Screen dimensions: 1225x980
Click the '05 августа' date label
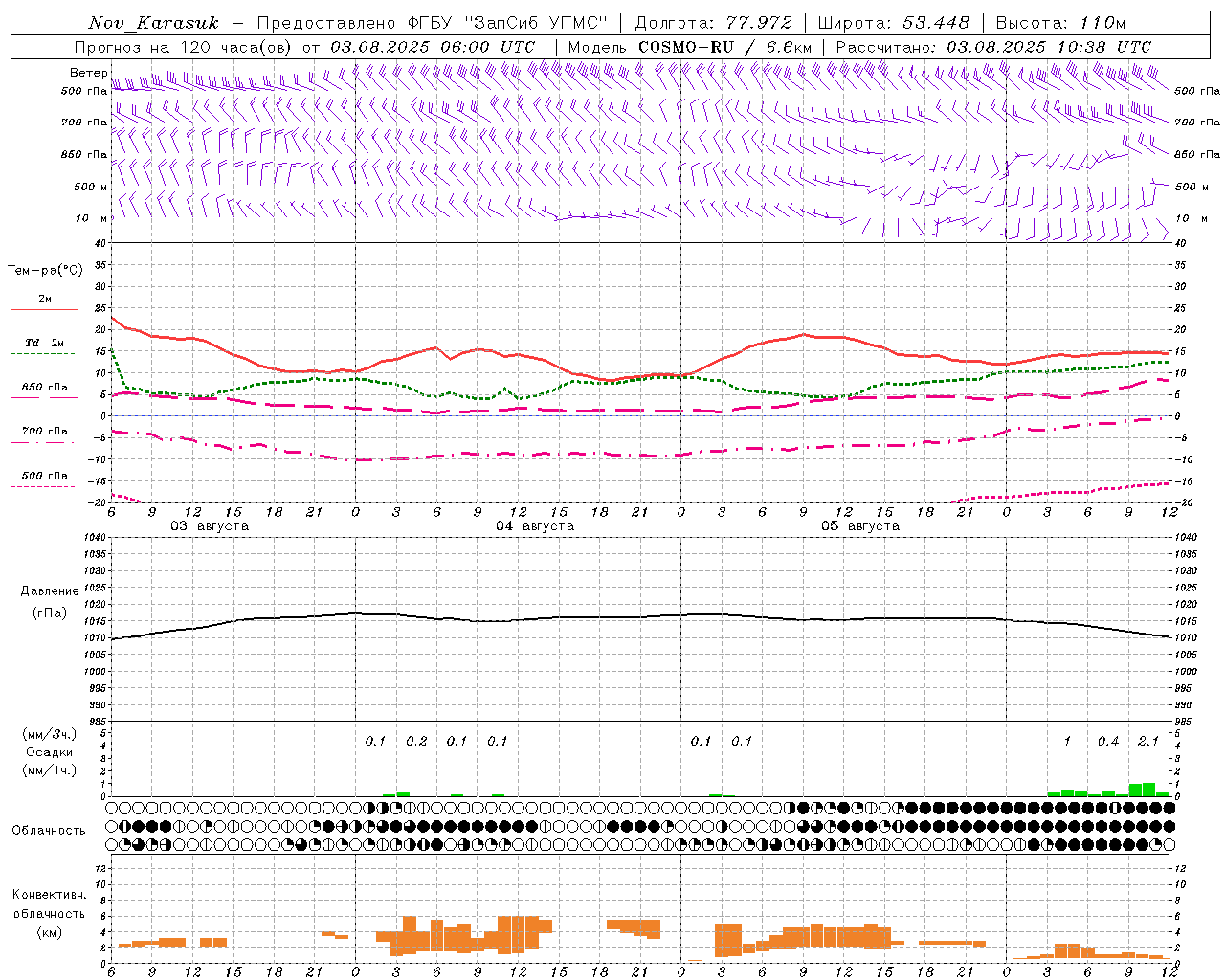click(860, 526)
